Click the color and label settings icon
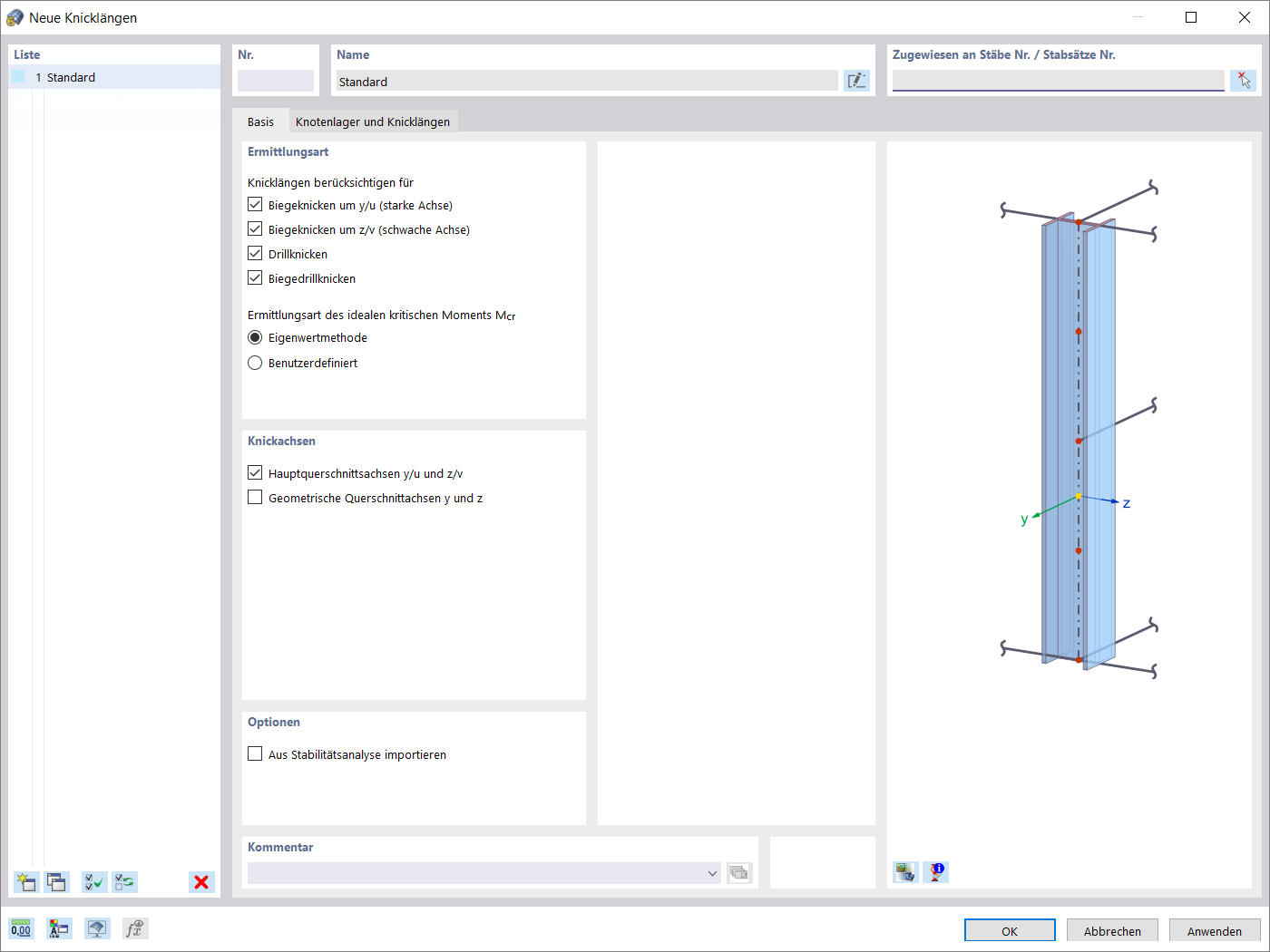Screen dimensions: 1270x952 click(x=59, y=928)
